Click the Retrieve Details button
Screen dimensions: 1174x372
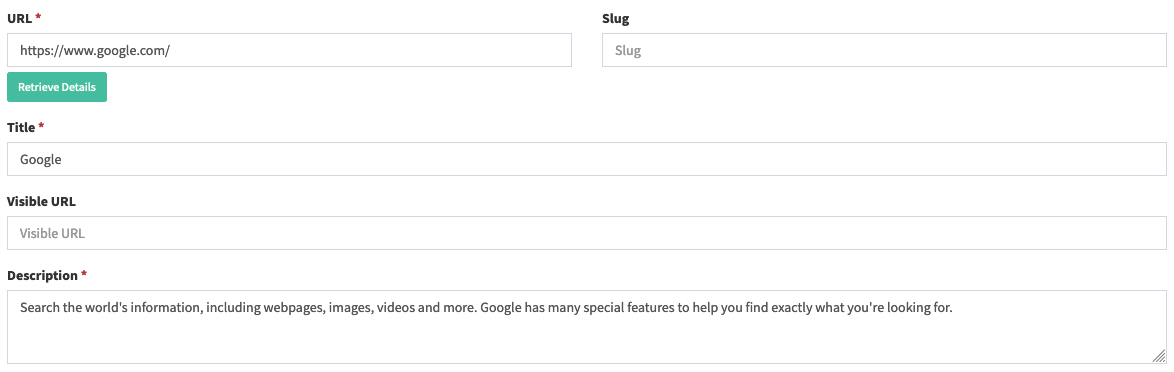click(x=57, y=87)
